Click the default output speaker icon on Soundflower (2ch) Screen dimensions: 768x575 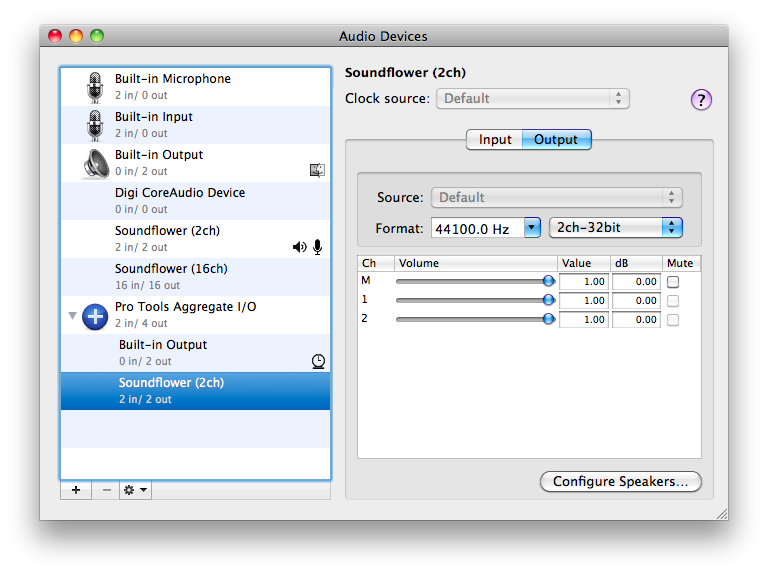(x=299, y=247)
